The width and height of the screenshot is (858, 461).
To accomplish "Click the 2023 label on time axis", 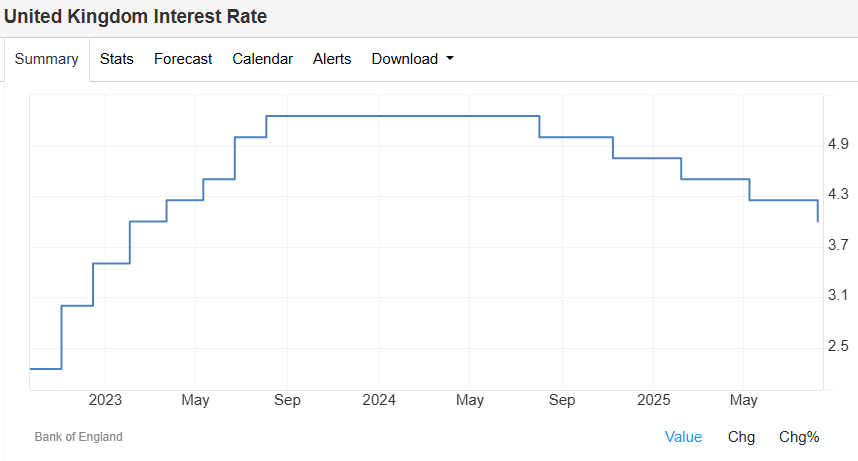I will [105, 400].
